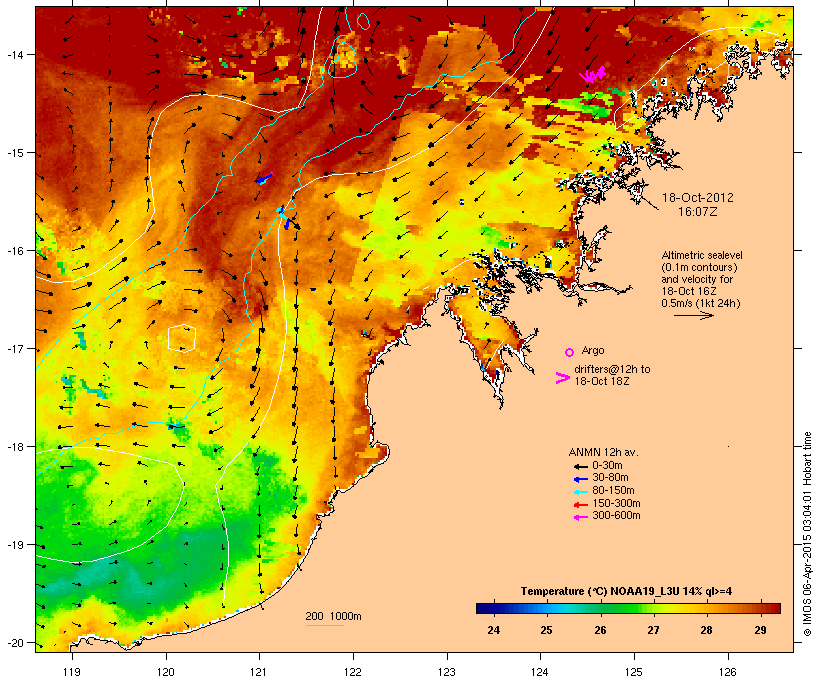The image size is (820, 680).
Task: Click the colorbar tick label '29'
Action: coord(760,630)
